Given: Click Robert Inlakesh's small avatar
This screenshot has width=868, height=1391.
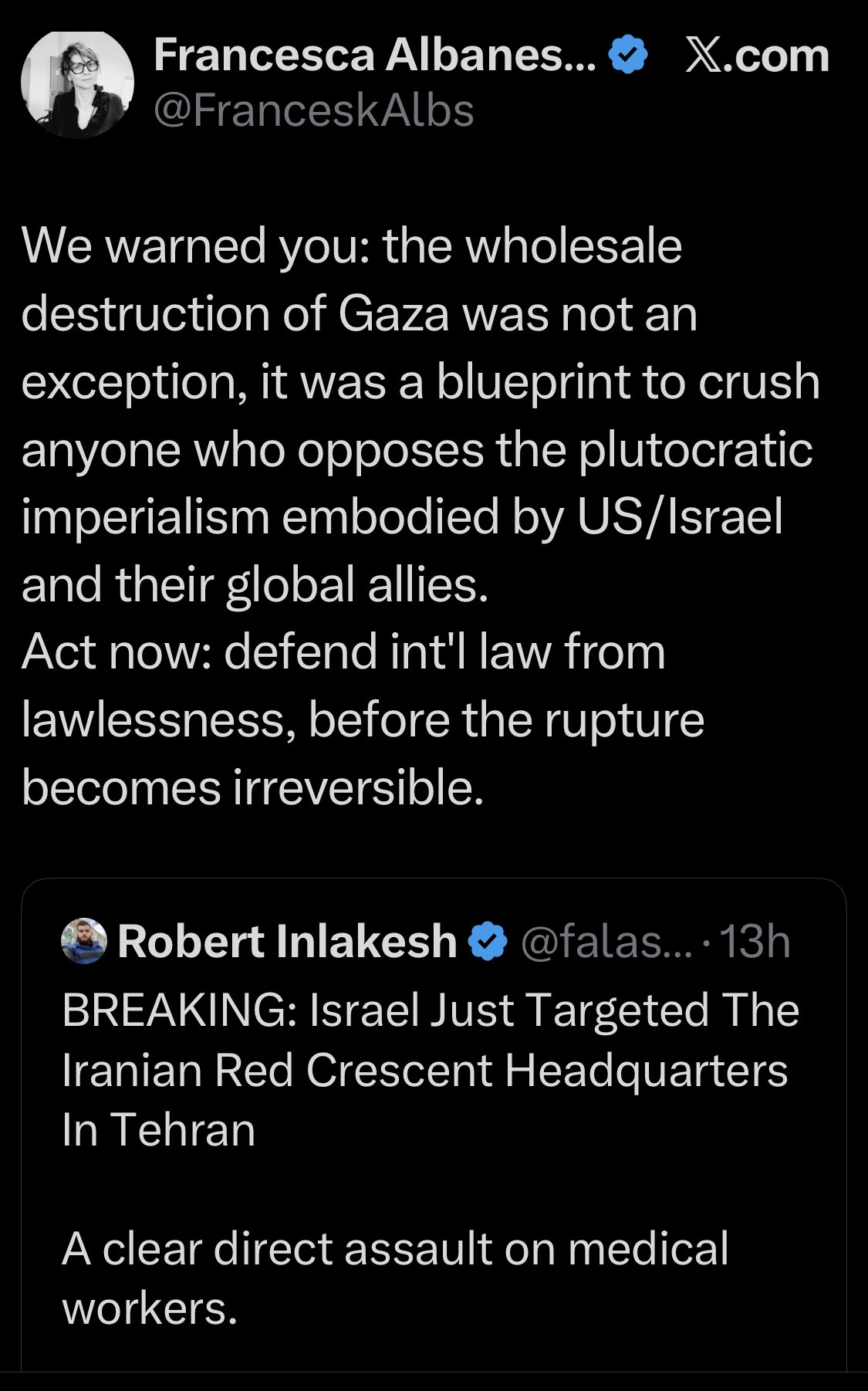Looking at the screenshot, I should pyautogui.click(x=83, y=941).
